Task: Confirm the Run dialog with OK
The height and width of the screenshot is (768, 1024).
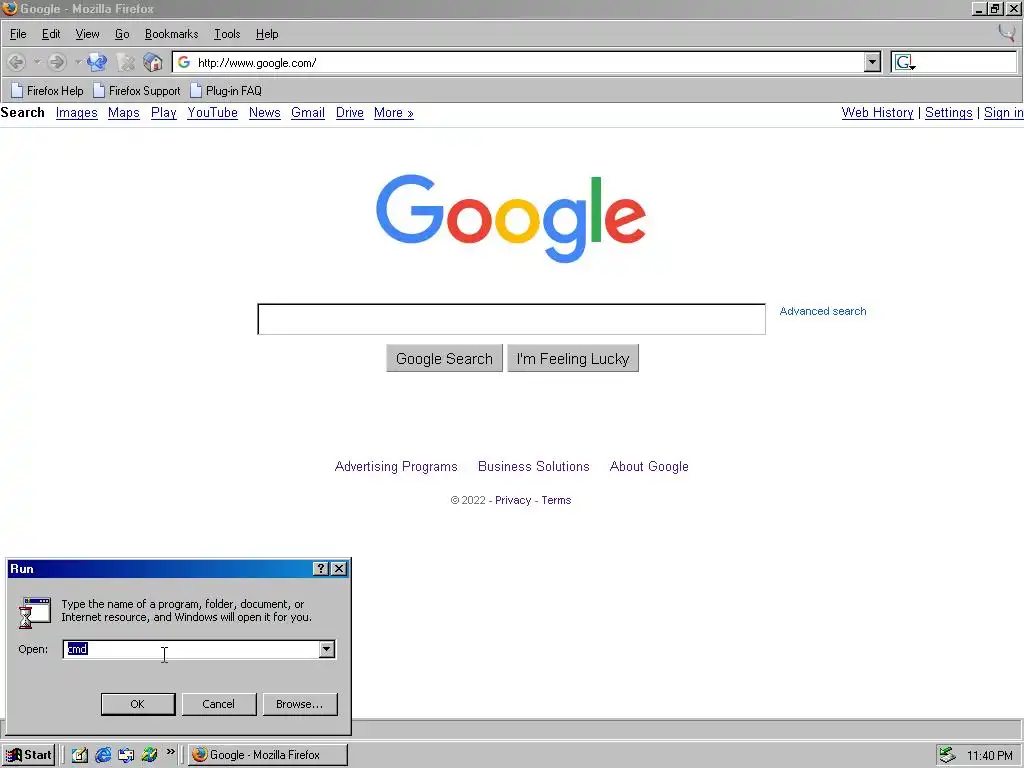Action: [138, 704]
